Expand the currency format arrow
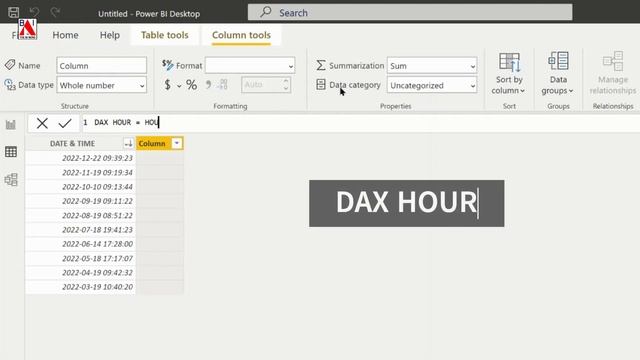 tap(179, 86)
